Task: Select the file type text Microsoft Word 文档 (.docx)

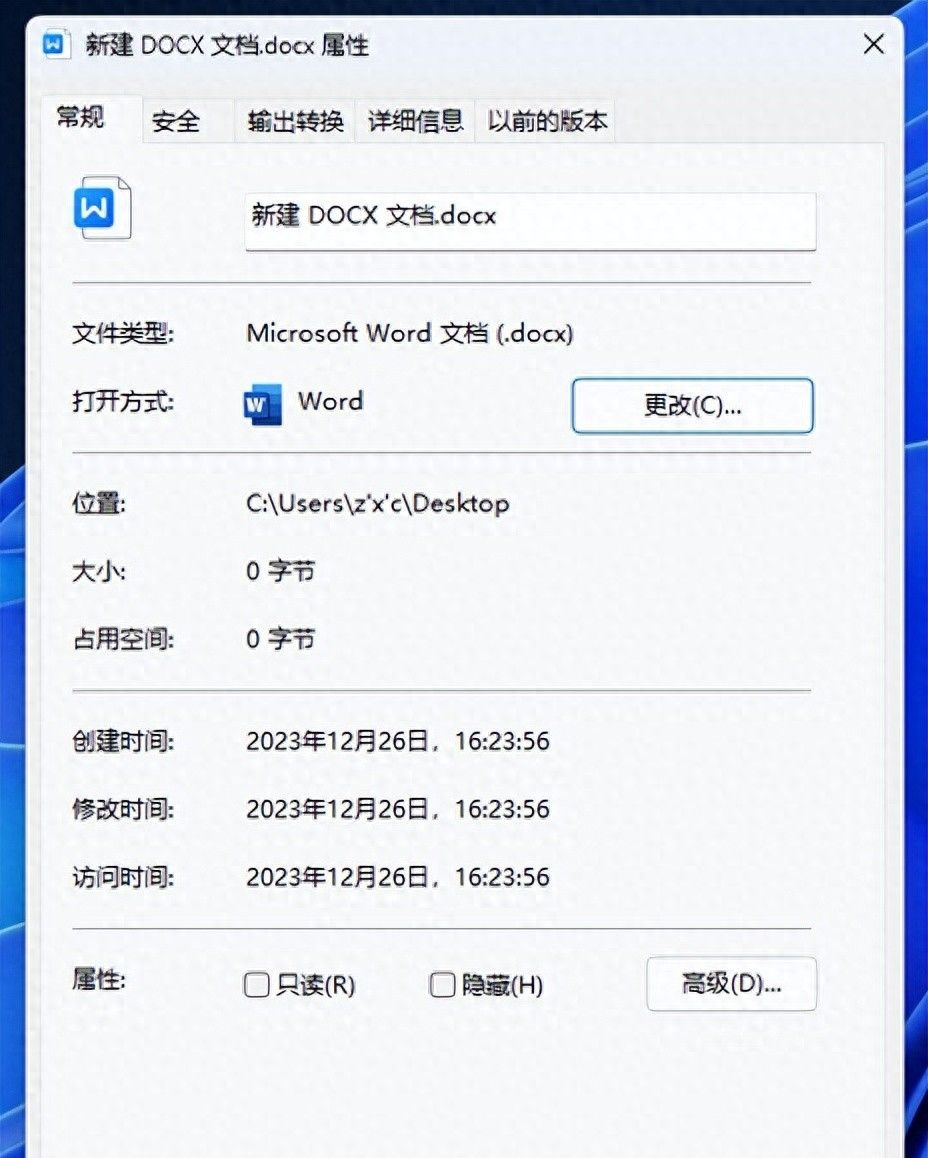Action: (410, 333)
